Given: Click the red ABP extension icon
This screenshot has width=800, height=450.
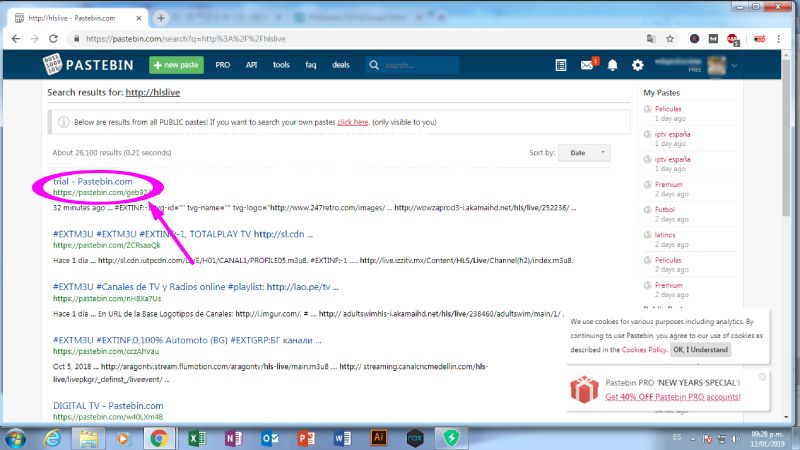Looking at the screenshot, I should (x=733, y=39).
